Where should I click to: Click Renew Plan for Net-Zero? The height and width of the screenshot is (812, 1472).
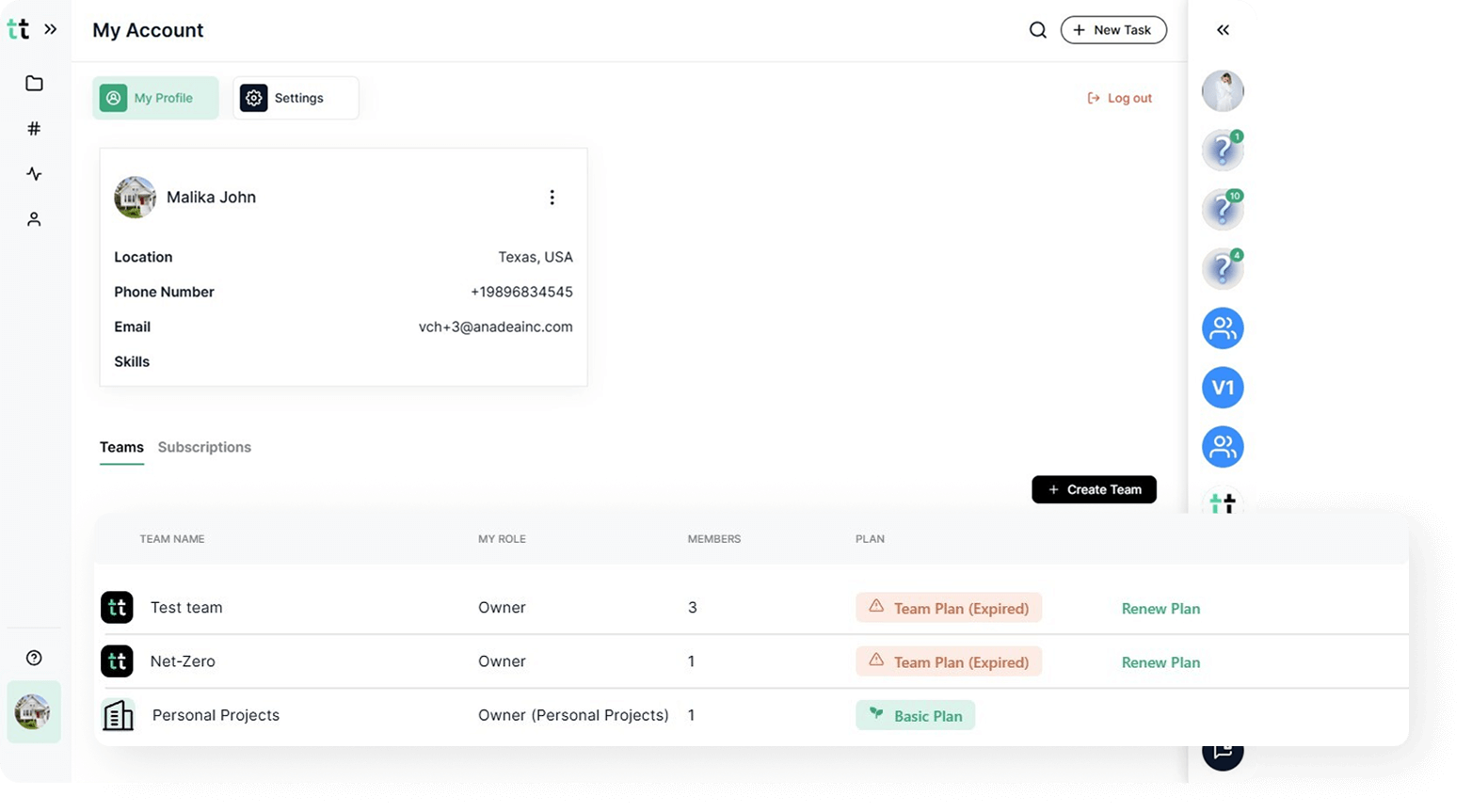(1160, 662)
